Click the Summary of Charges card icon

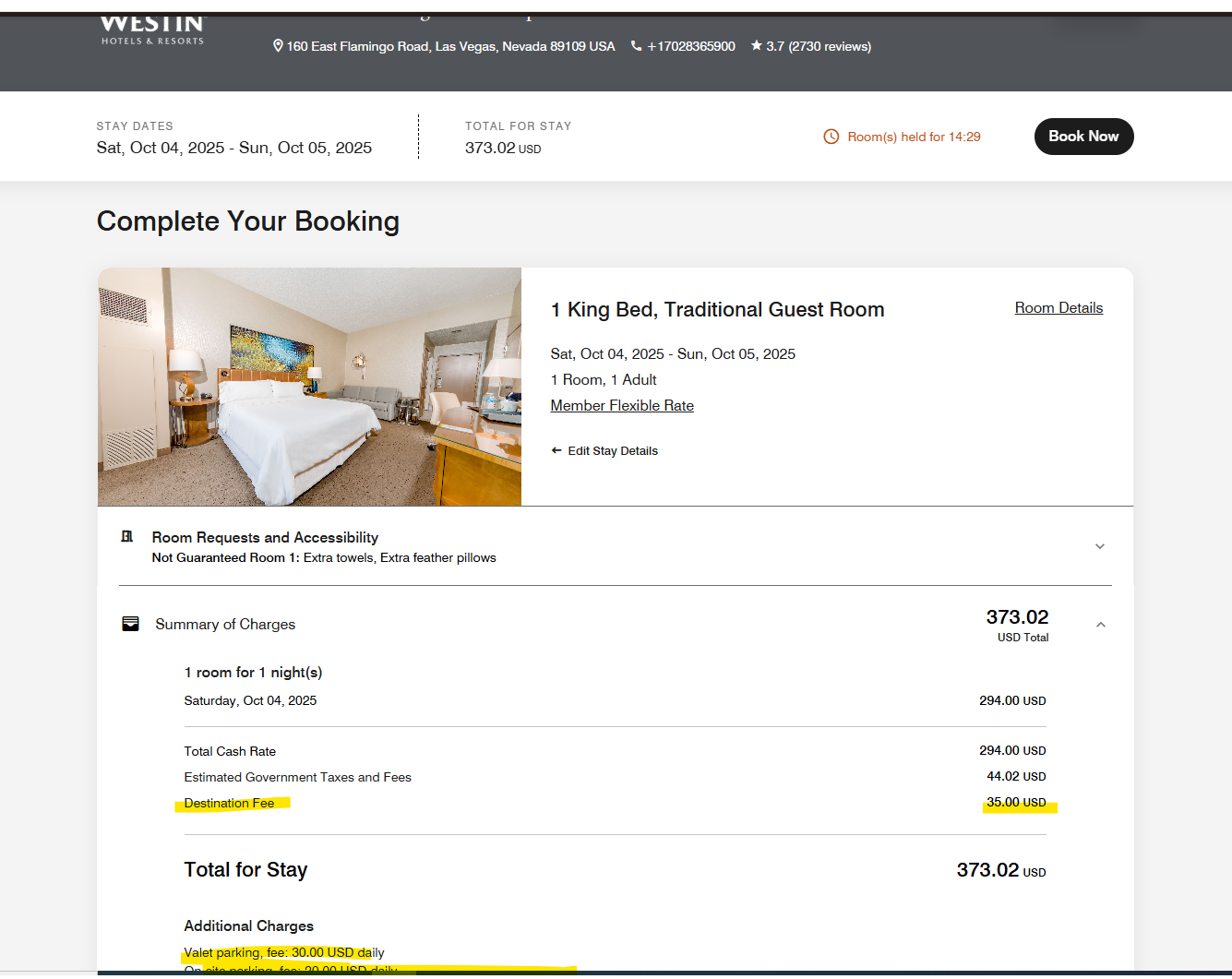(131, 625)
